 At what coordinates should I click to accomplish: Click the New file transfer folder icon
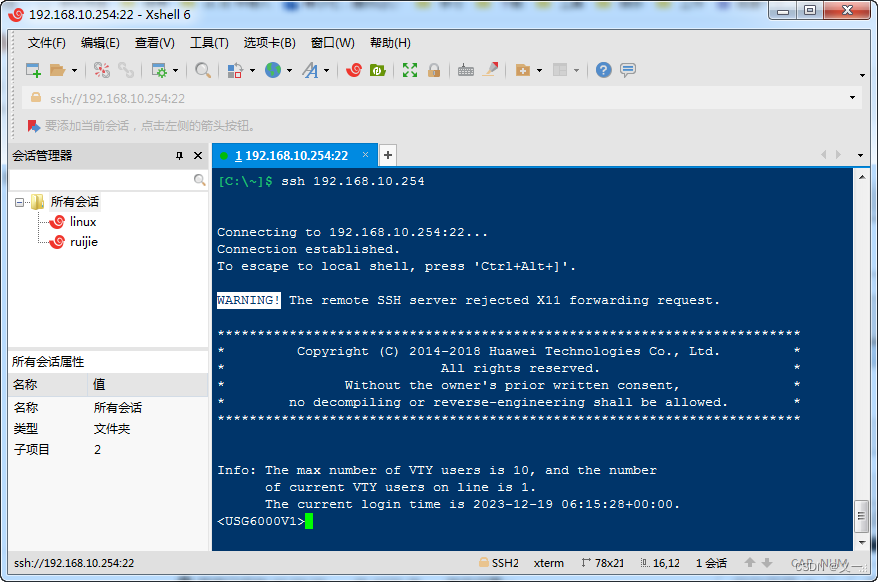[522, 70]
